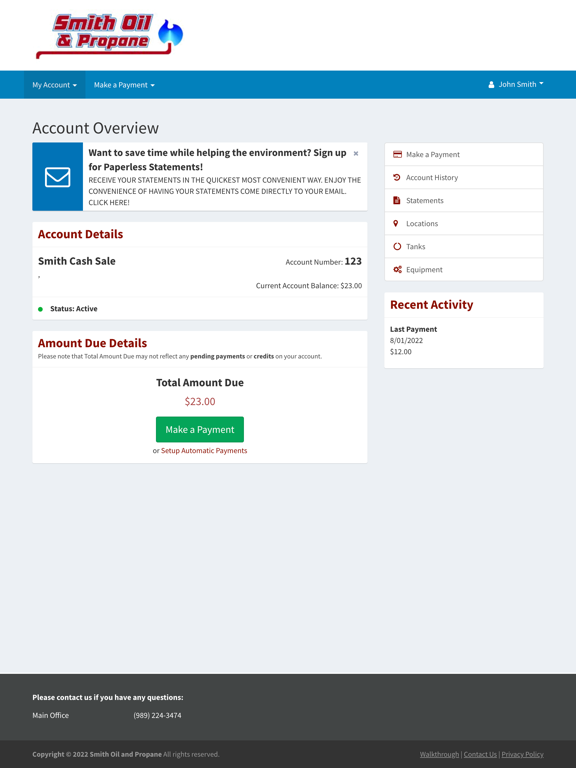Open the Contact Us footer link

pos(480,754)
